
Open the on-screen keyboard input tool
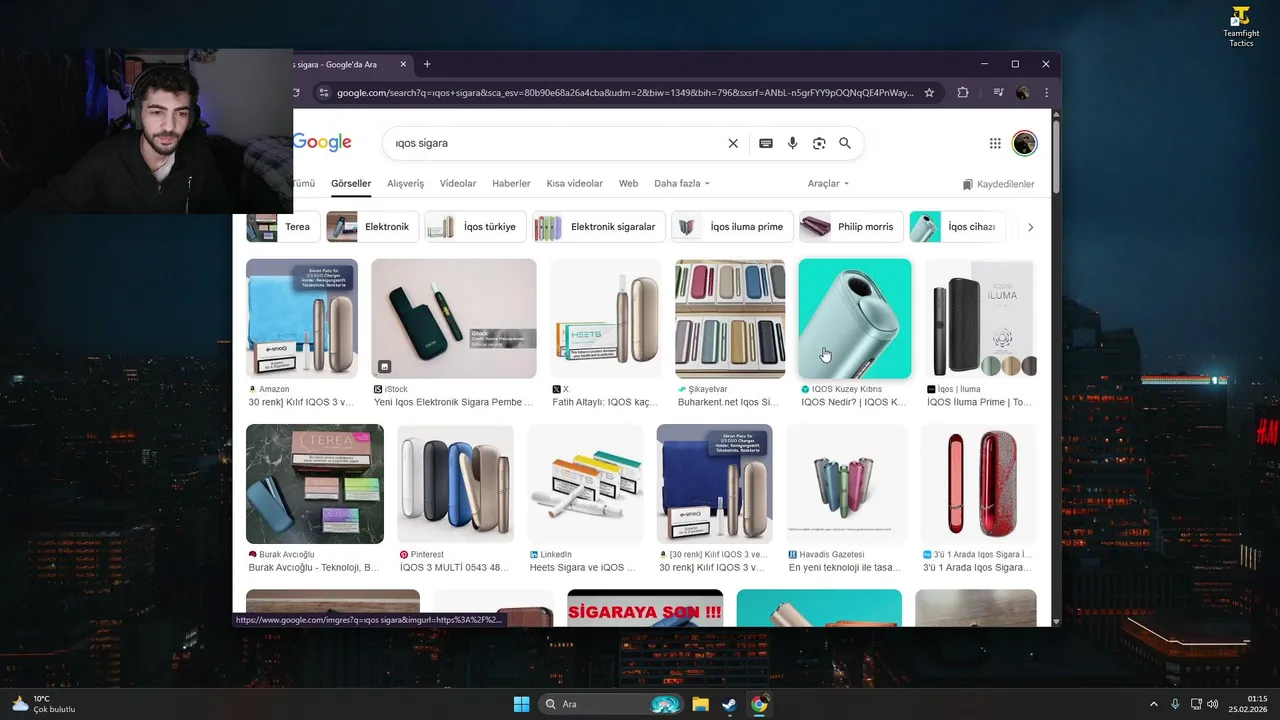(766, 143)
